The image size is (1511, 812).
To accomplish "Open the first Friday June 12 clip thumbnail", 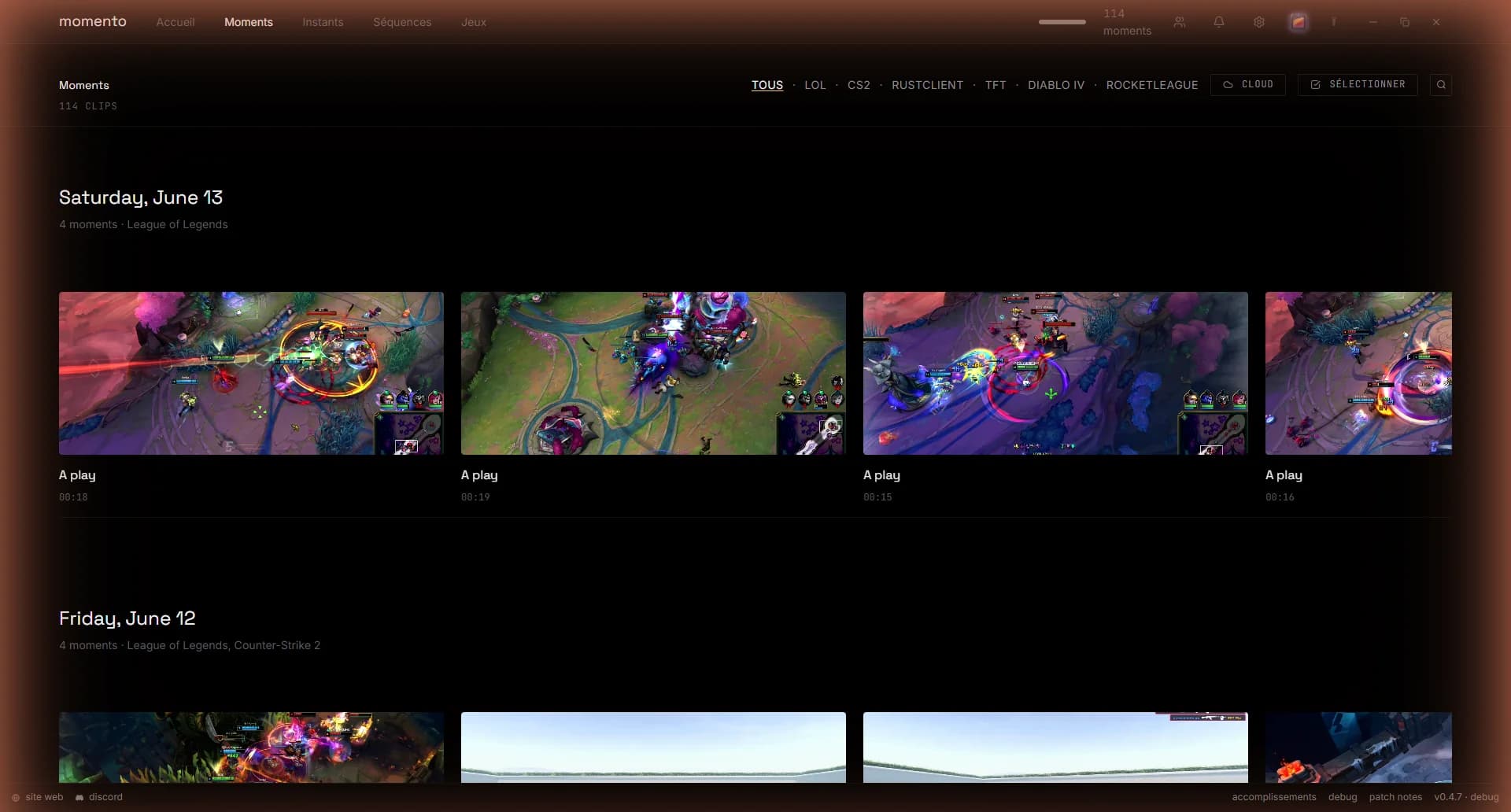I will click(251, 747).
